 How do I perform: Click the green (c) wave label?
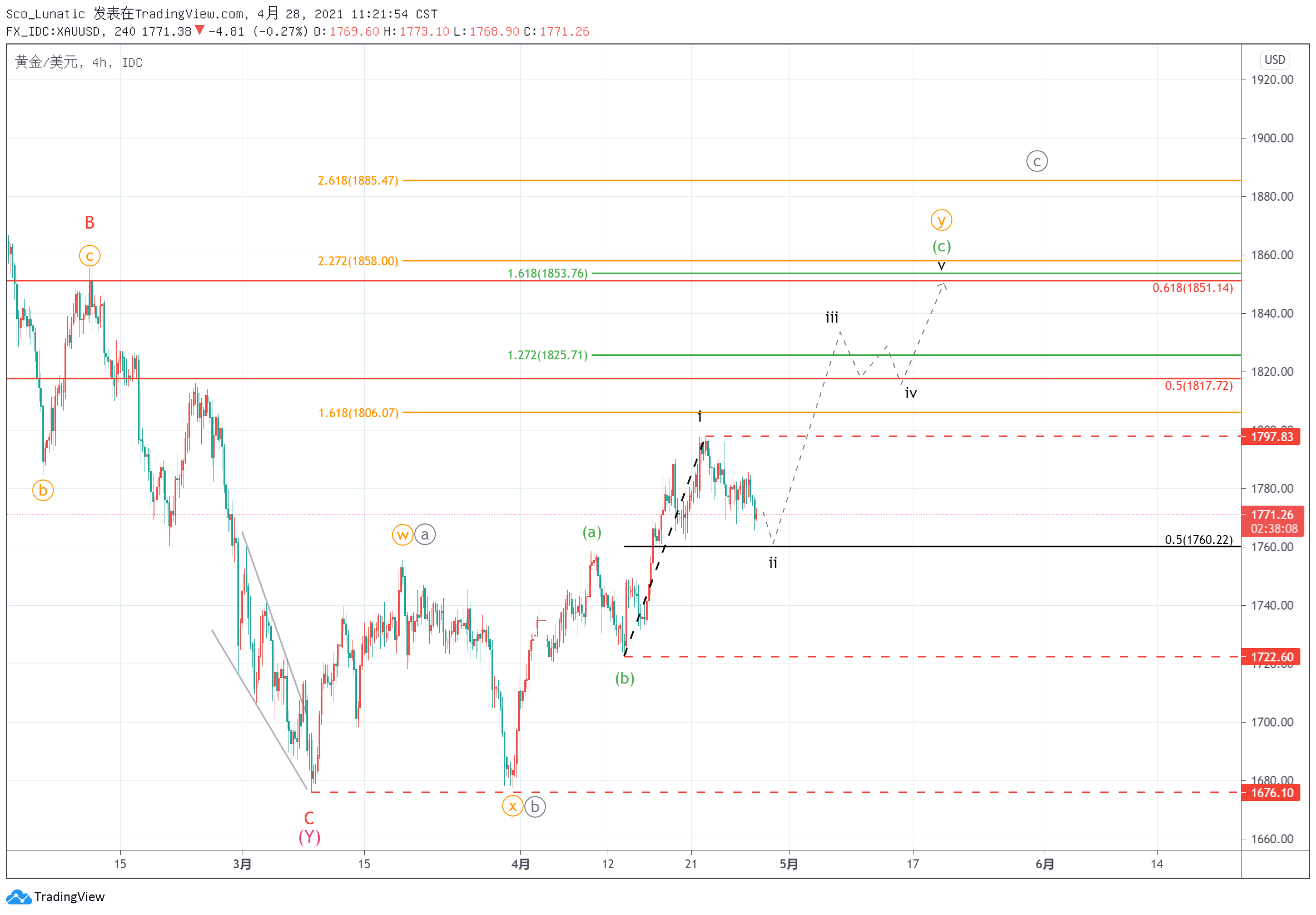tap(941, 246)
